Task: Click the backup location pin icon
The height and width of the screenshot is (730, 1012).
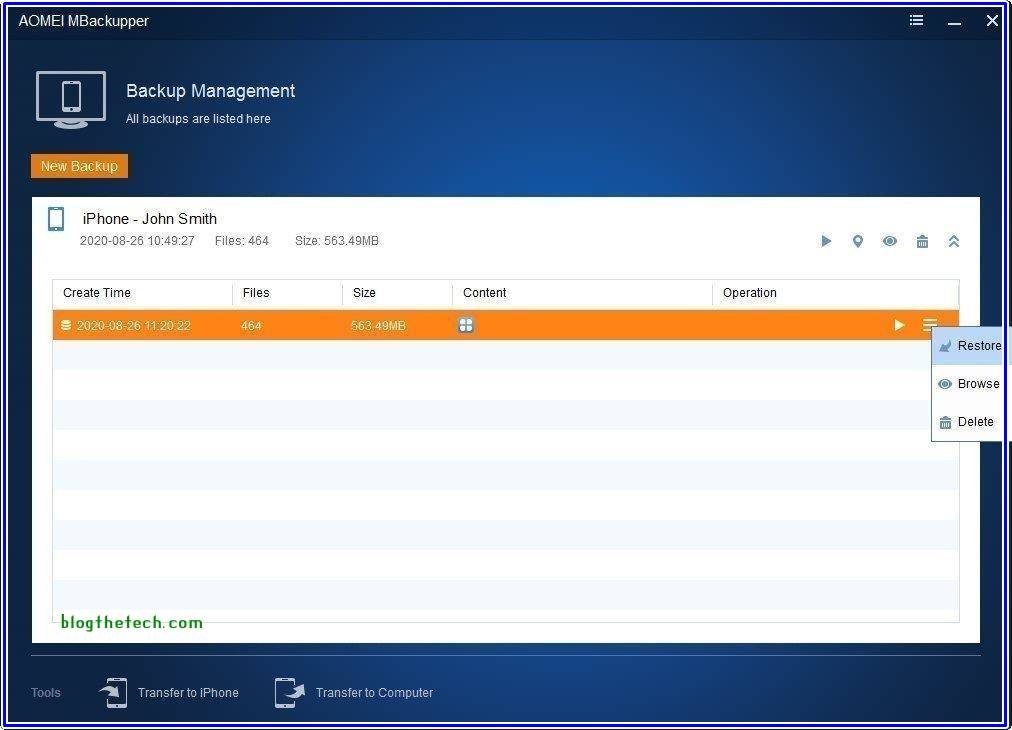Action: [x=857, y=241]
